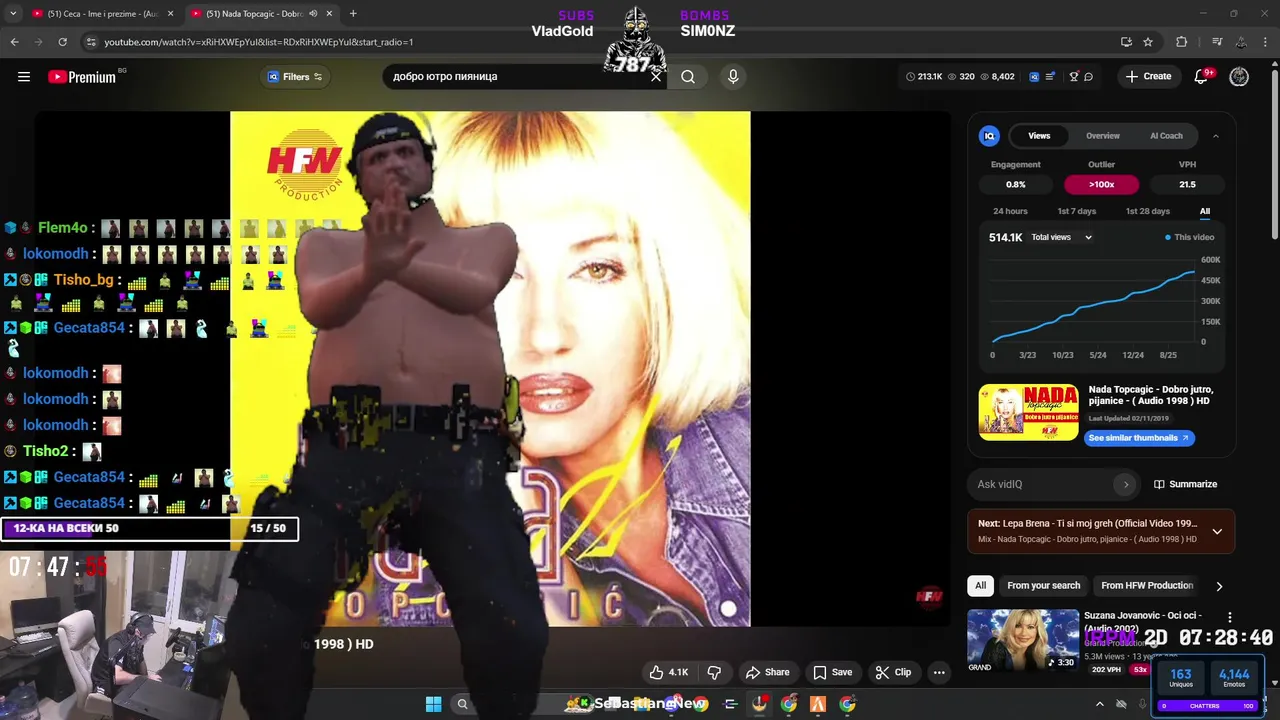The image size is (1280, 720).
Task: Open the Create button menu
Action: point(1148,76)
